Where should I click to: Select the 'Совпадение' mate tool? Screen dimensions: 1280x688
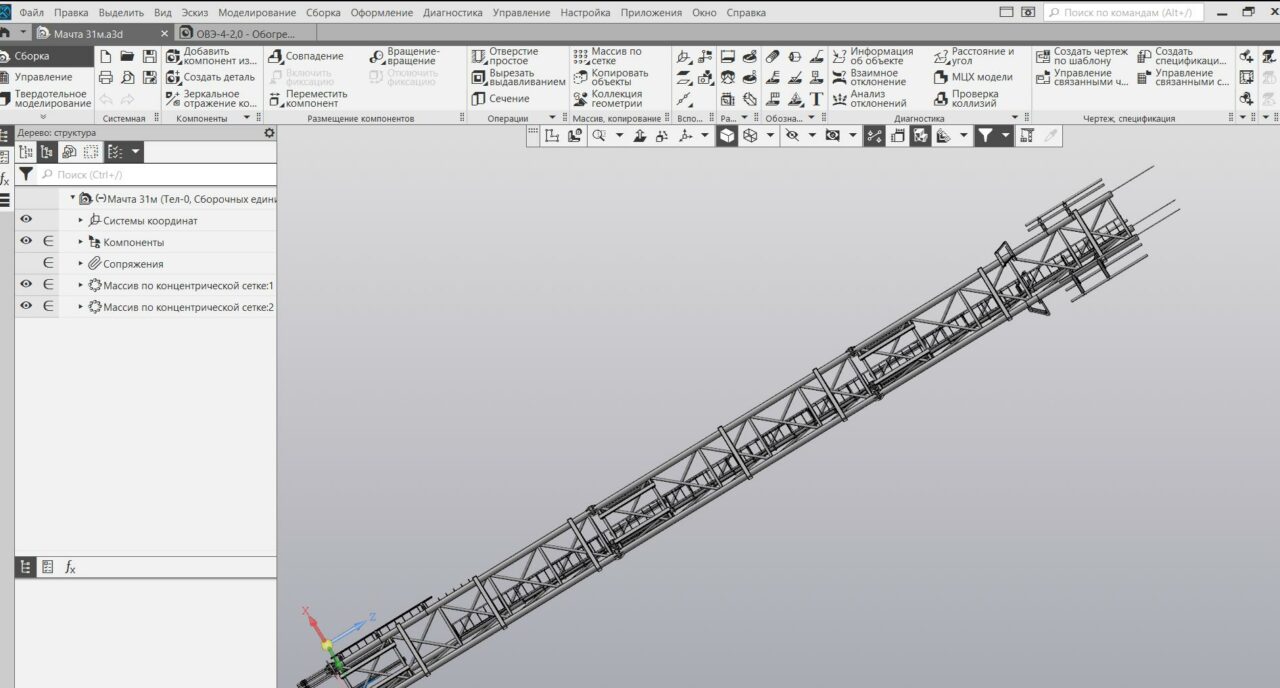pyautogui.click(x=276, y=56)
